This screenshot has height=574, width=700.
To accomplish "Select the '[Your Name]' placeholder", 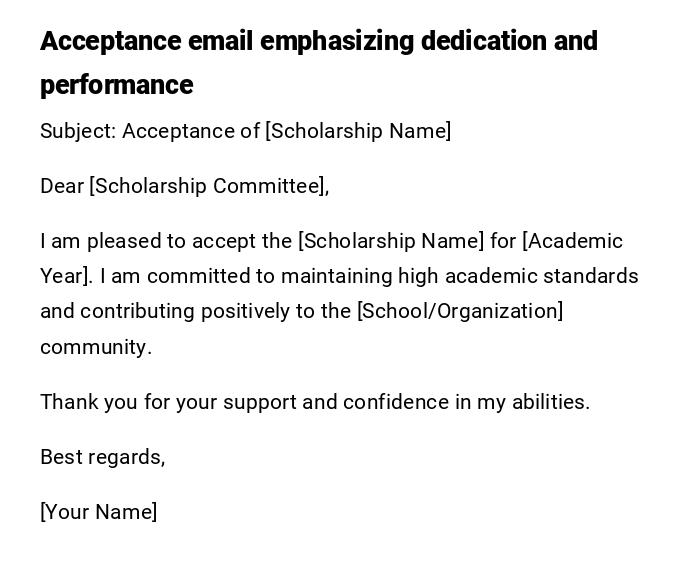I will (99, 512).
